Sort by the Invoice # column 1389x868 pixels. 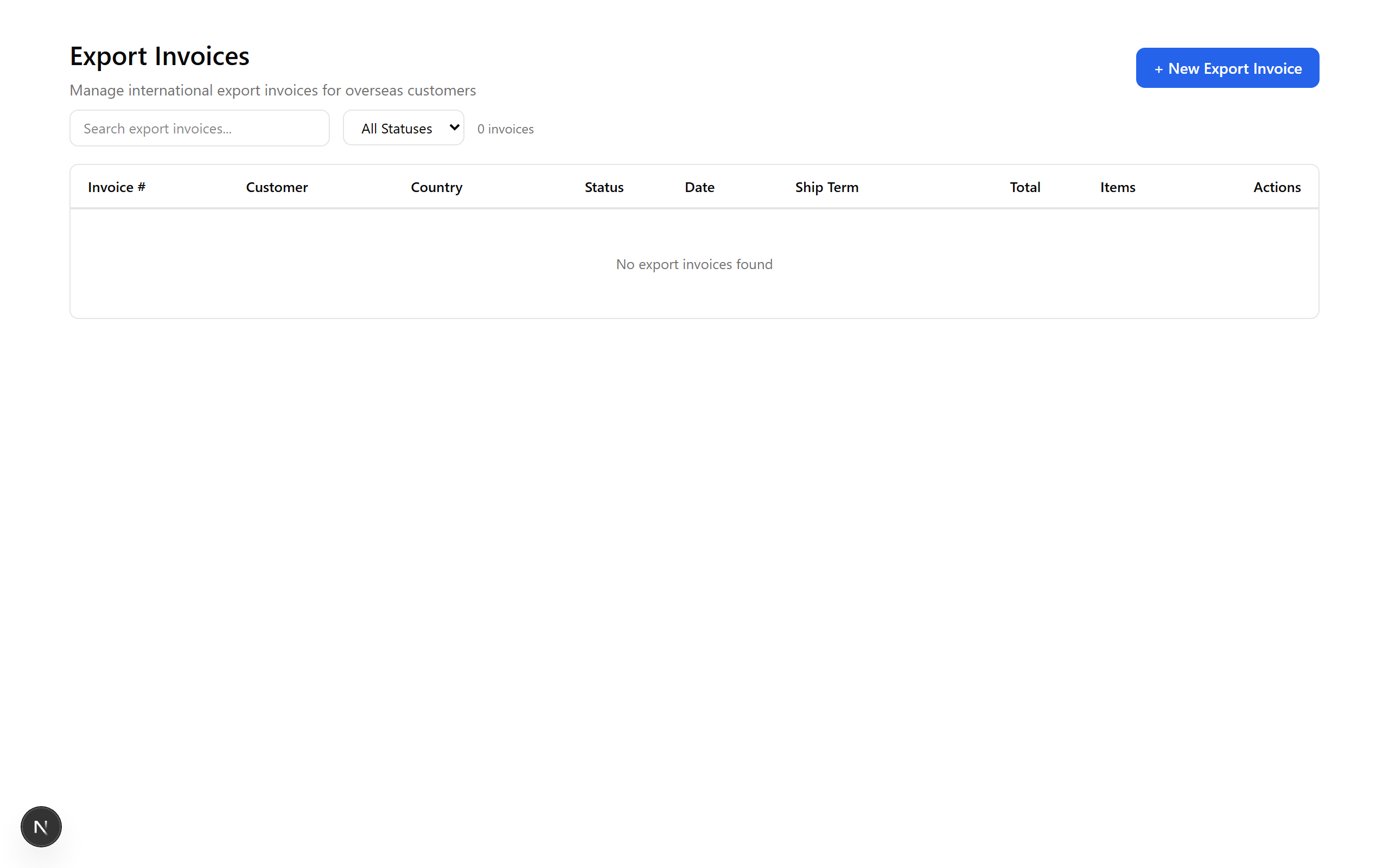[117, 187]
